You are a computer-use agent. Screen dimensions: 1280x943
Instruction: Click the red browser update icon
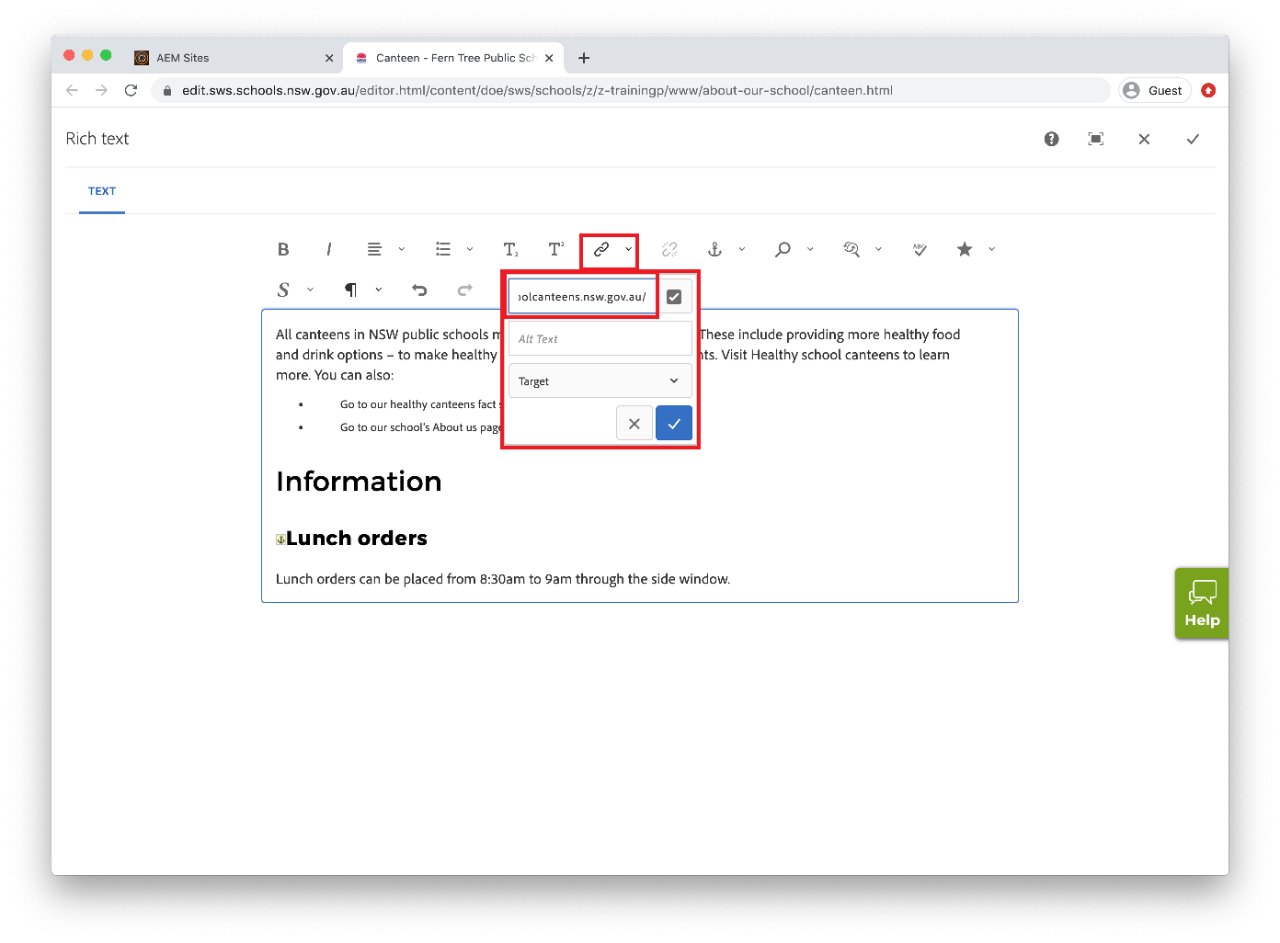click(x=1208, y=90)
